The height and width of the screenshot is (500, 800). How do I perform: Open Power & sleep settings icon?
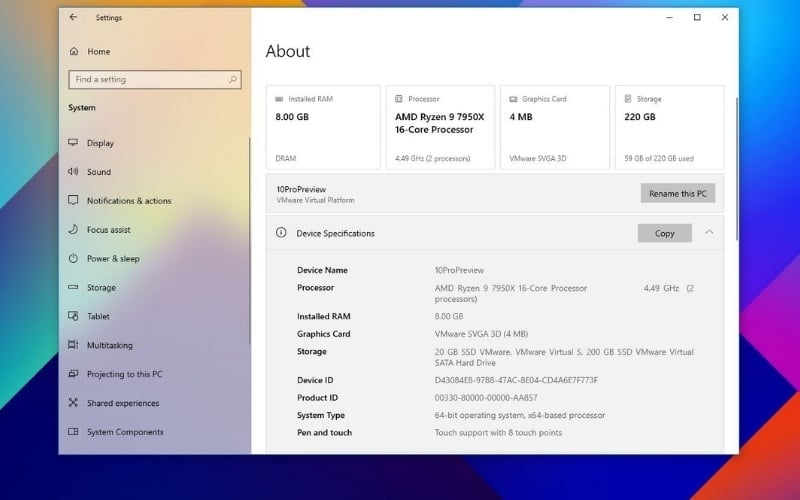[73, 259]
